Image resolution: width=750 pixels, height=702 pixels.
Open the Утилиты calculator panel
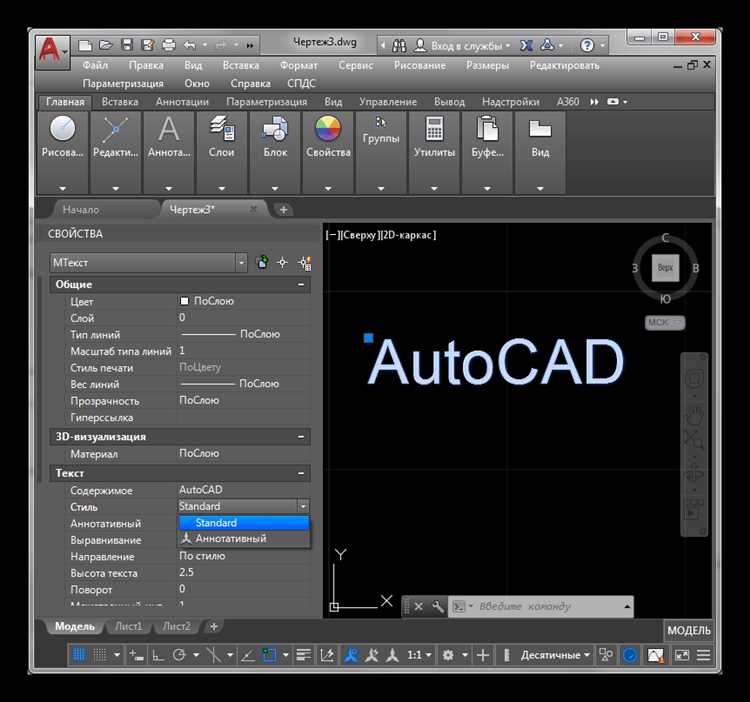point(434,138)
